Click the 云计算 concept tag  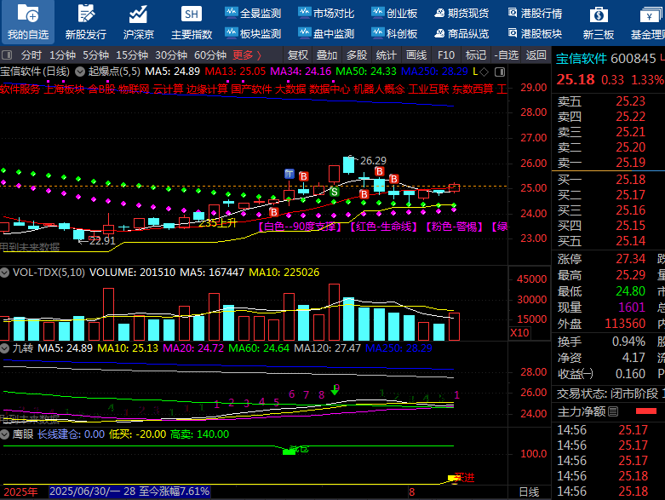coord(168,89)
